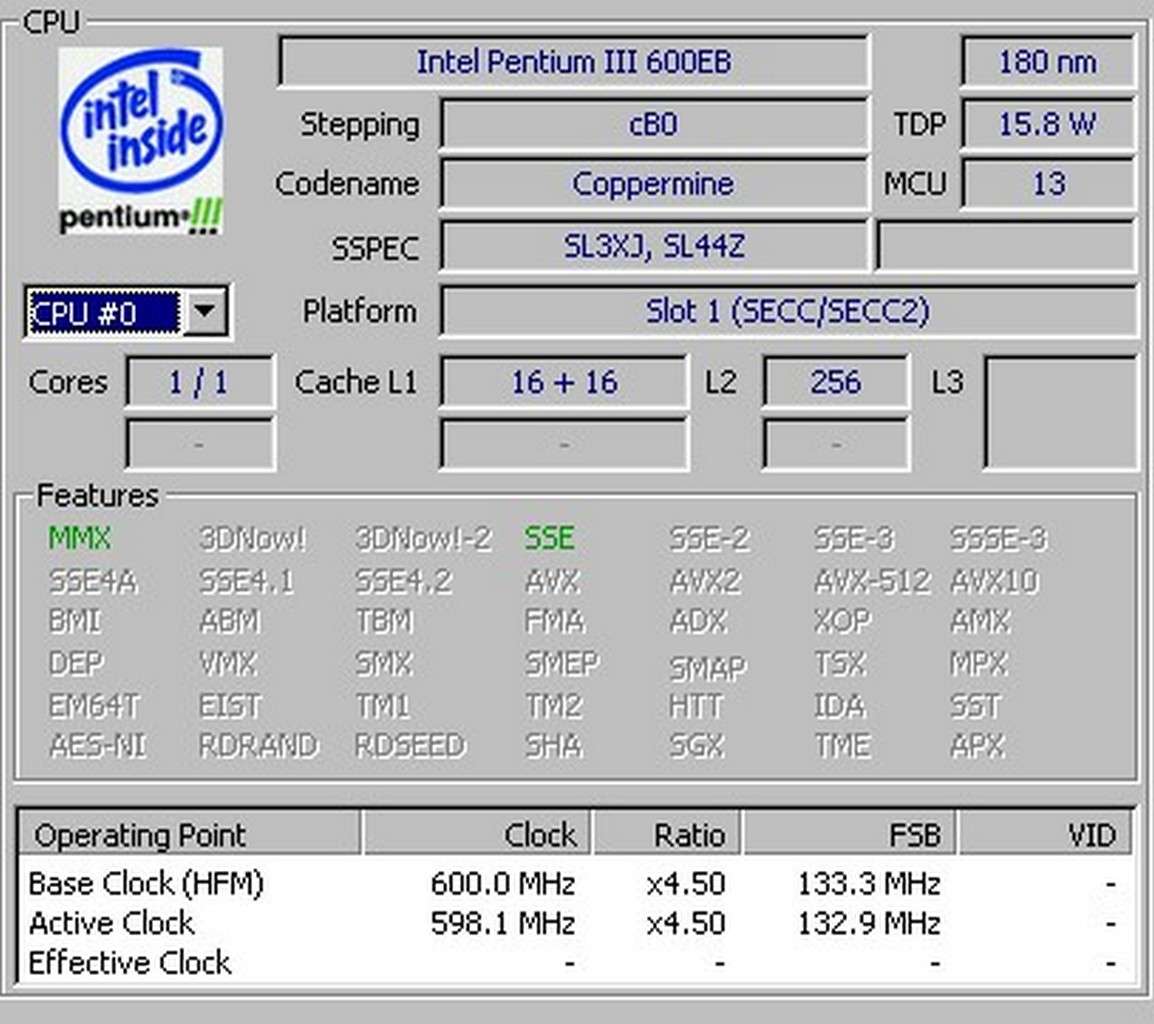Click the HTT feature label

click(692, 706)
